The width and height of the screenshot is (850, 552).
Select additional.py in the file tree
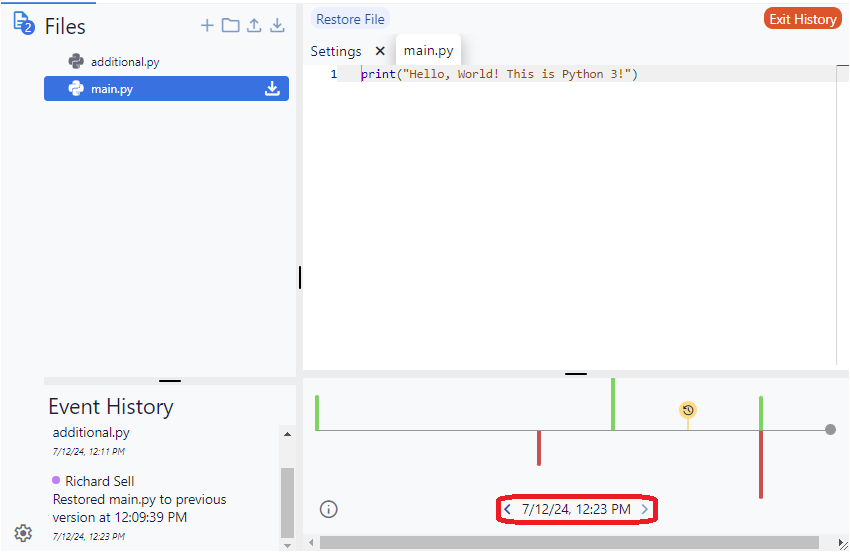(x=124, y=62)
